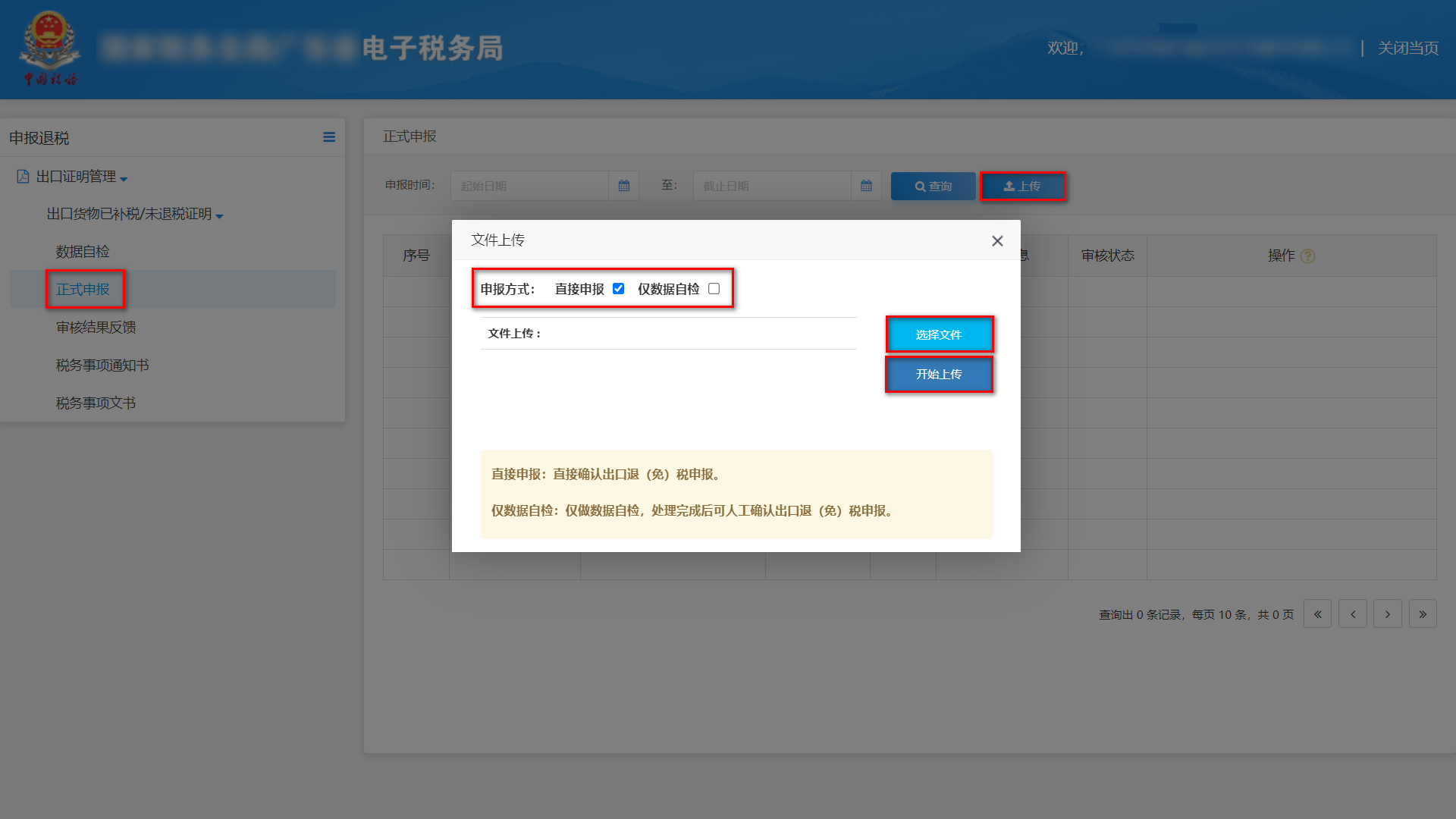The image size is (1456, 819).
Task: Click the 关闭当页 link
Action: (1407, 48)
